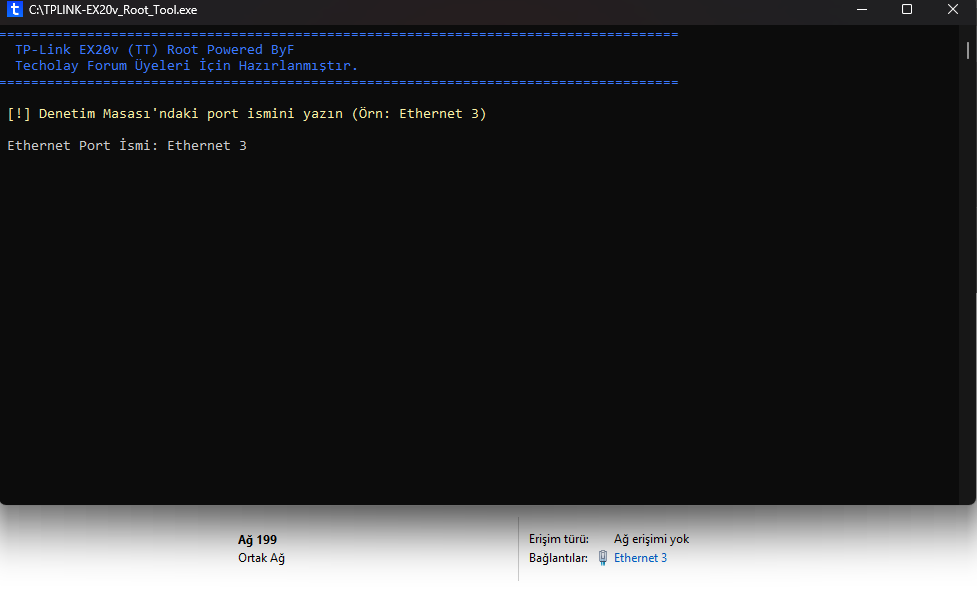
Task: Click the "Erişim türü:" label
Action: point(559,539)
